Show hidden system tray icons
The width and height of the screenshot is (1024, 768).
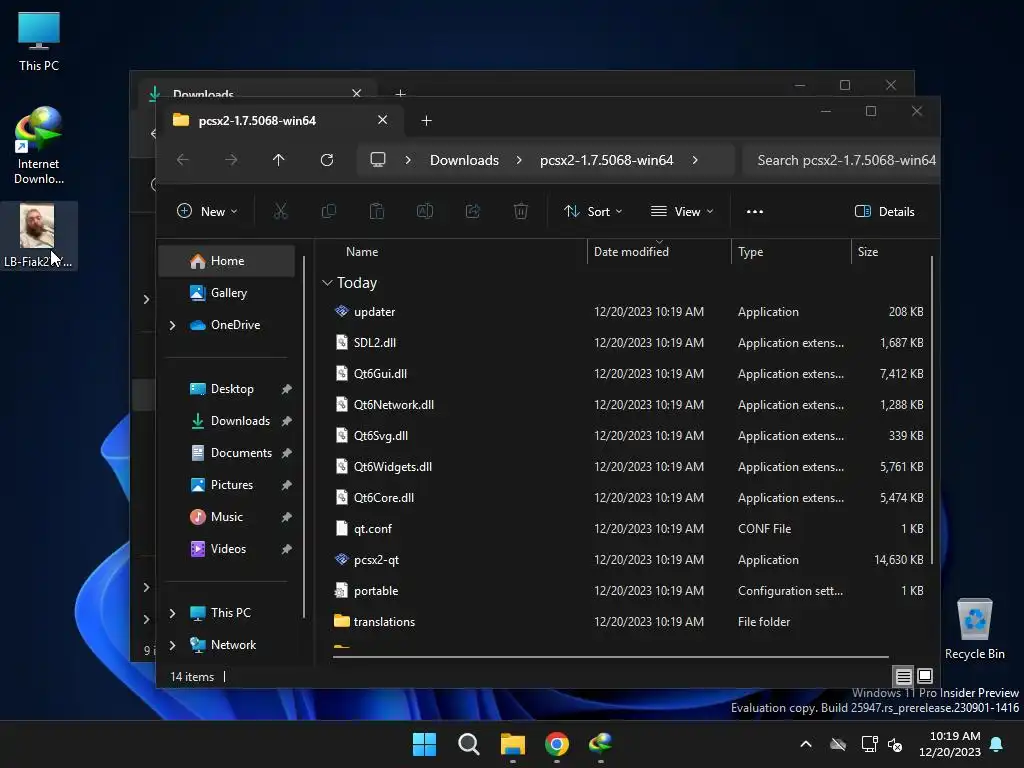coord(806,744)
